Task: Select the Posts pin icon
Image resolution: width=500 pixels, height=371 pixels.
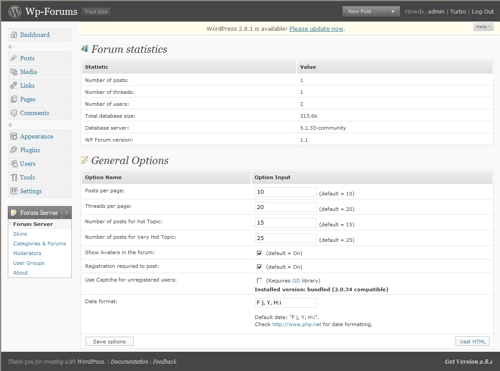Action: [x=14, y=58]
